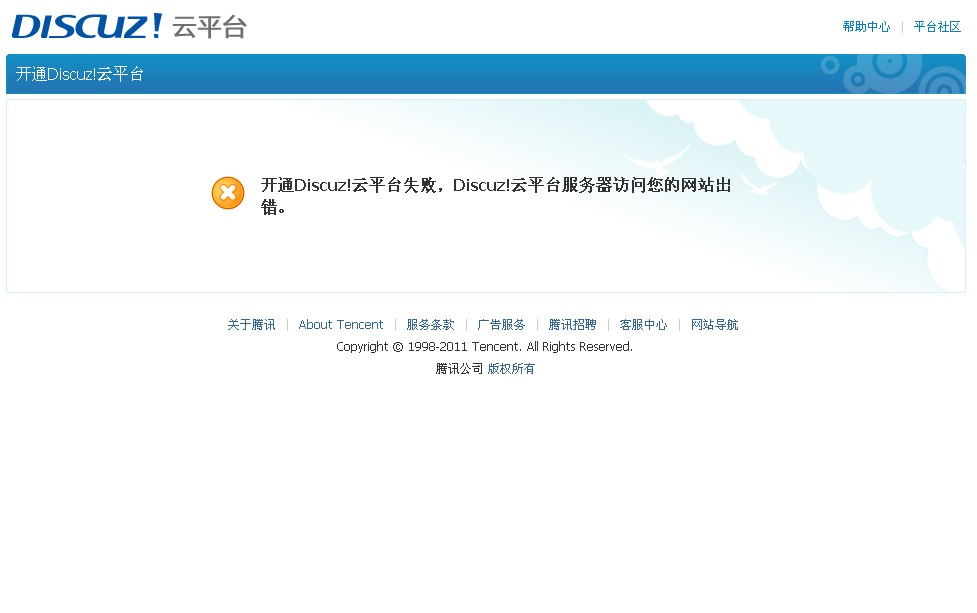Click the 开通Discuz!云平台 header title
Viewport: 977px width, 613px height.
(80, 74)
